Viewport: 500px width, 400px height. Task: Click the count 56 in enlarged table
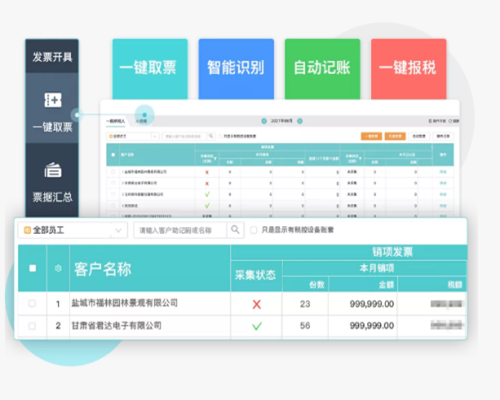(305, 326)
